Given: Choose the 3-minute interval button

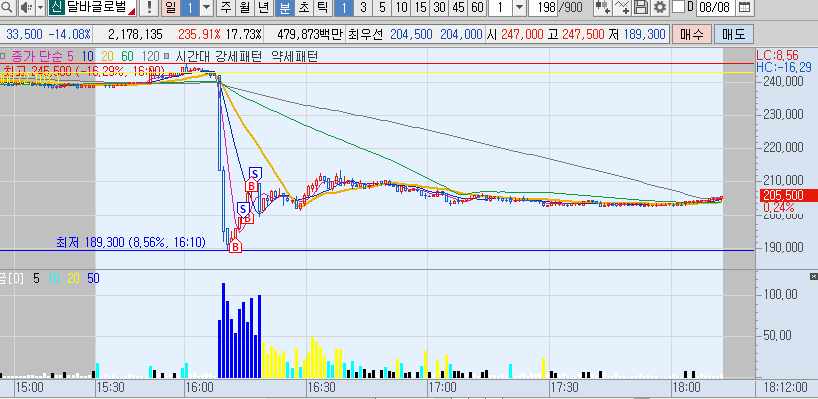Looking at the screenshot, I should 363,7.
